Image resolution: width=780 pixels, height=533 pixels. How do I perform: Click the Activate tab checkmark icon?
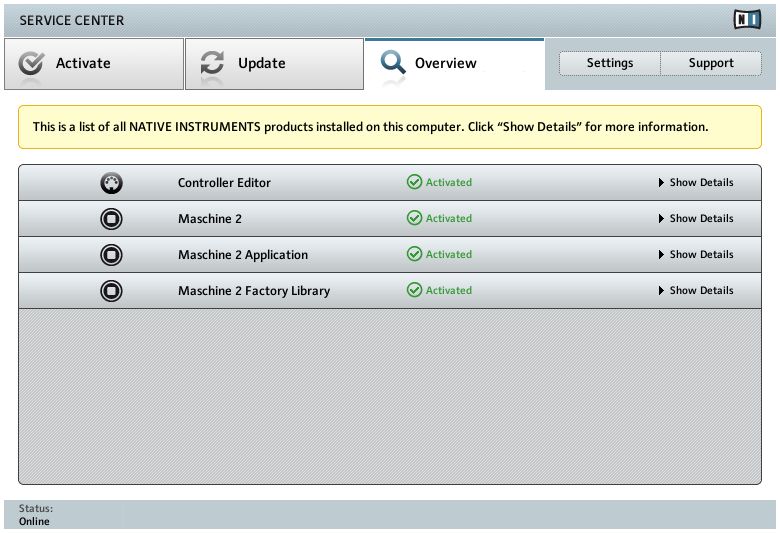[x=31, y=63]
